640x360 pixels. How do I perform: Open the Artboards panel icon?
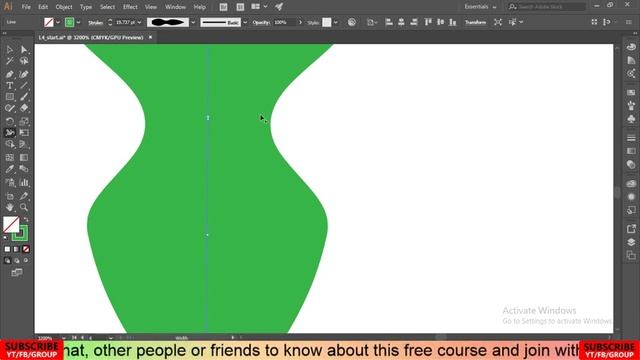pos(631,256)
